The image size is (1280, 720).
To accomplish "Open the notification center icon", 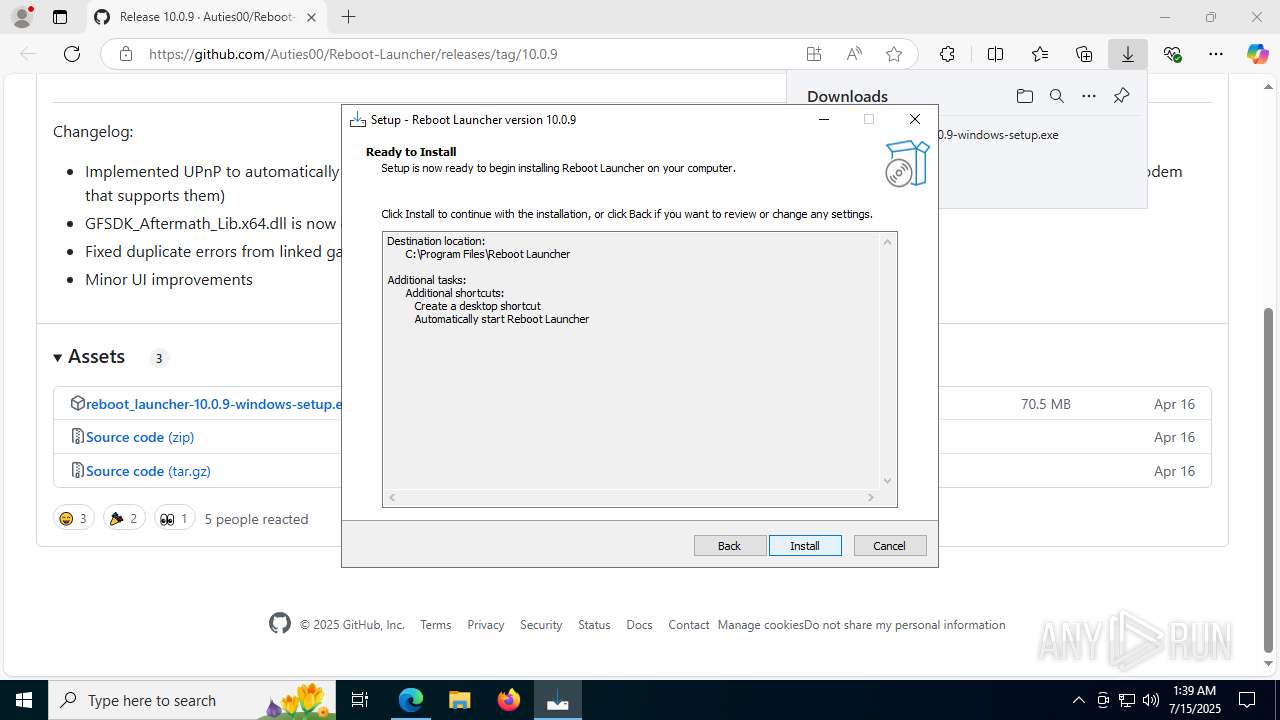I will pyautogui.click(x=1247, y=700).
